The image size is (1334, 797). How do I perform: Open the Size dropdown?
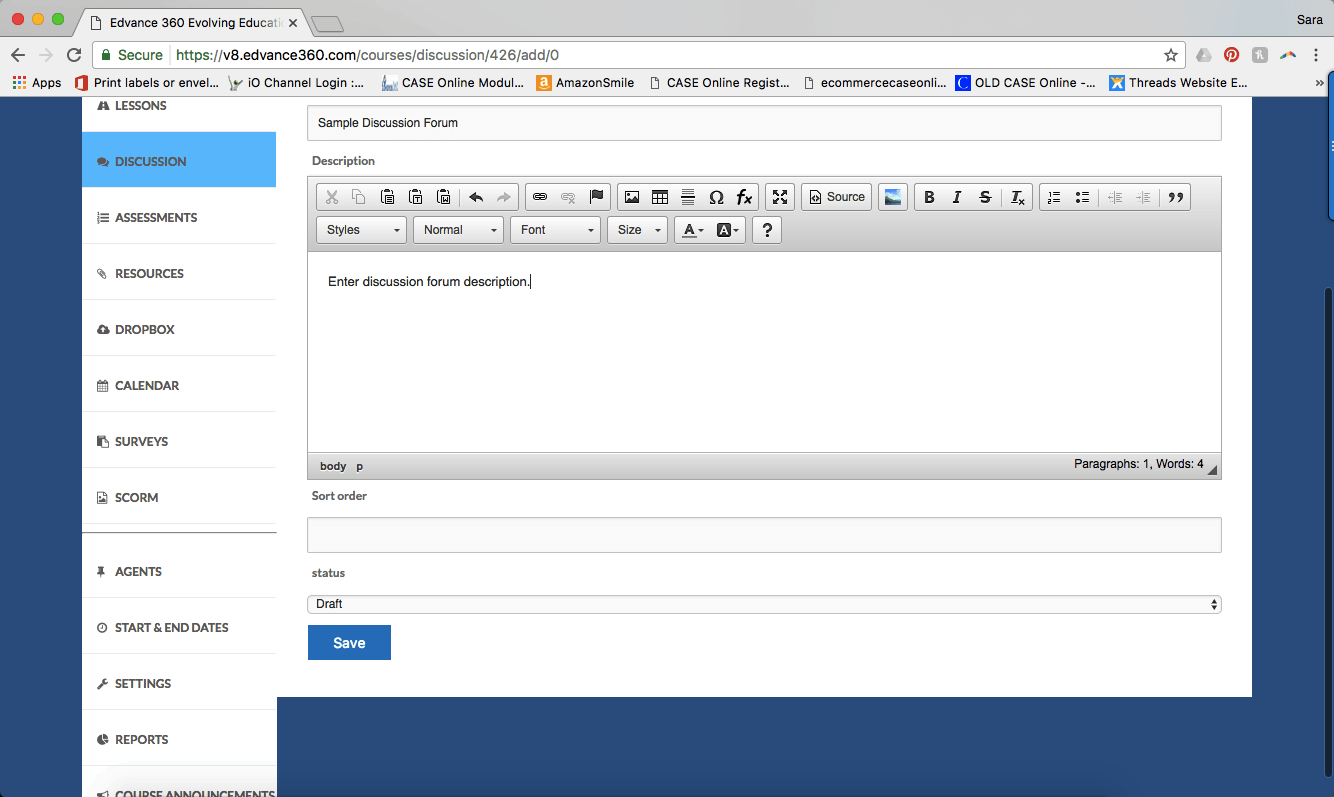tap(637, 230)
